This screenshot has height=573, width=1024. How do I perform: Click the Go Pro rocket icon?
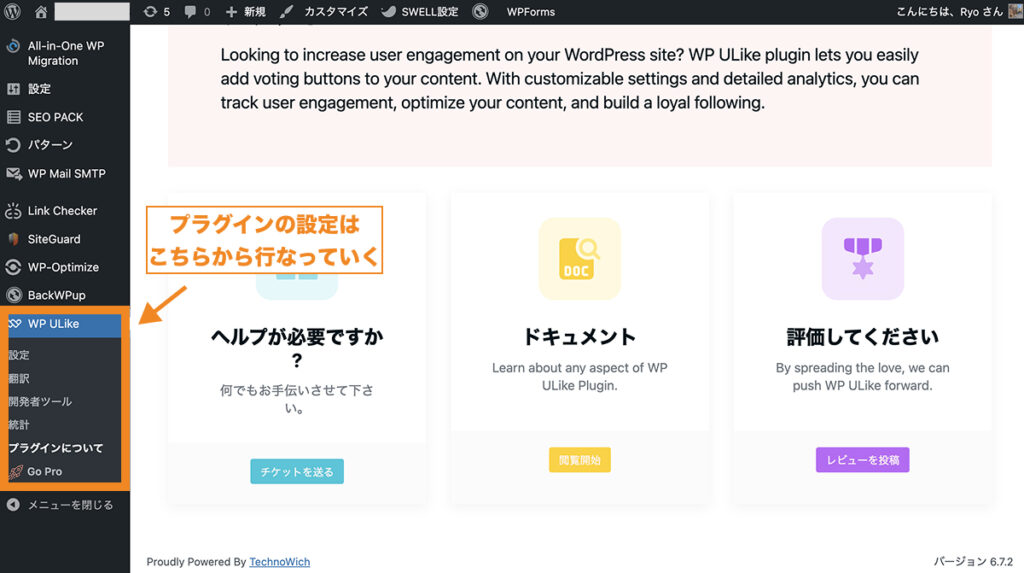click(16, 471)
